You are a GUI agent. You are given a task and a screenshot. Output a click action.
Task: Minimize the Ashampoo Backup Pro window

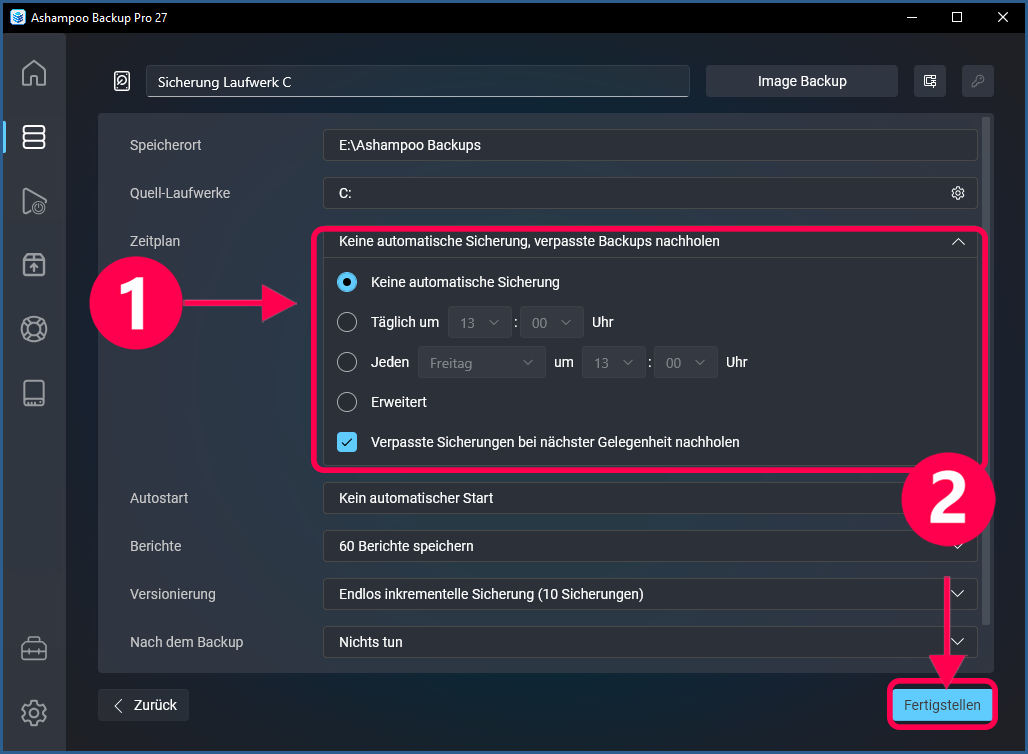(912, 17)
